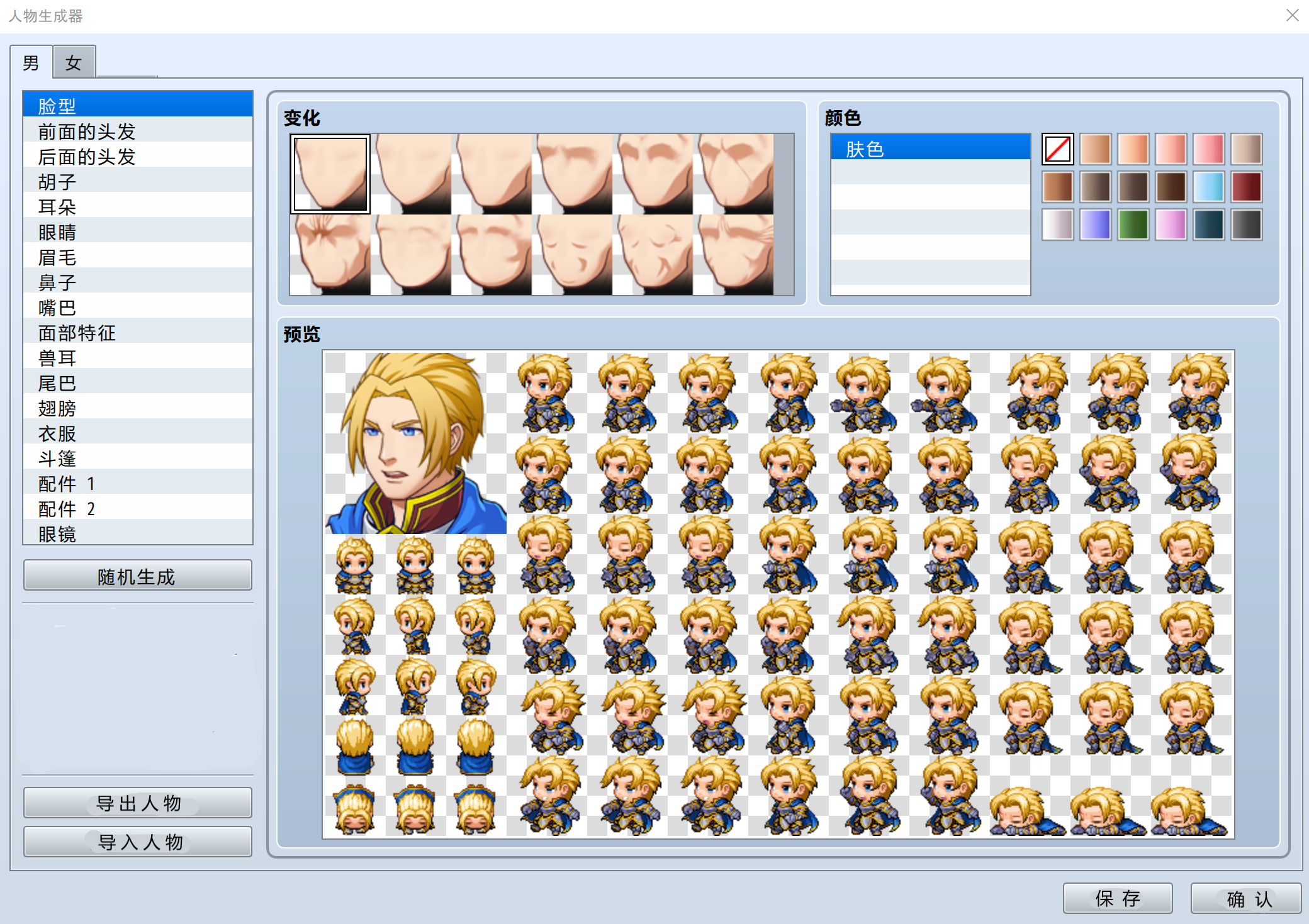Open the 耳朵 part category

[x=138, y=207]
